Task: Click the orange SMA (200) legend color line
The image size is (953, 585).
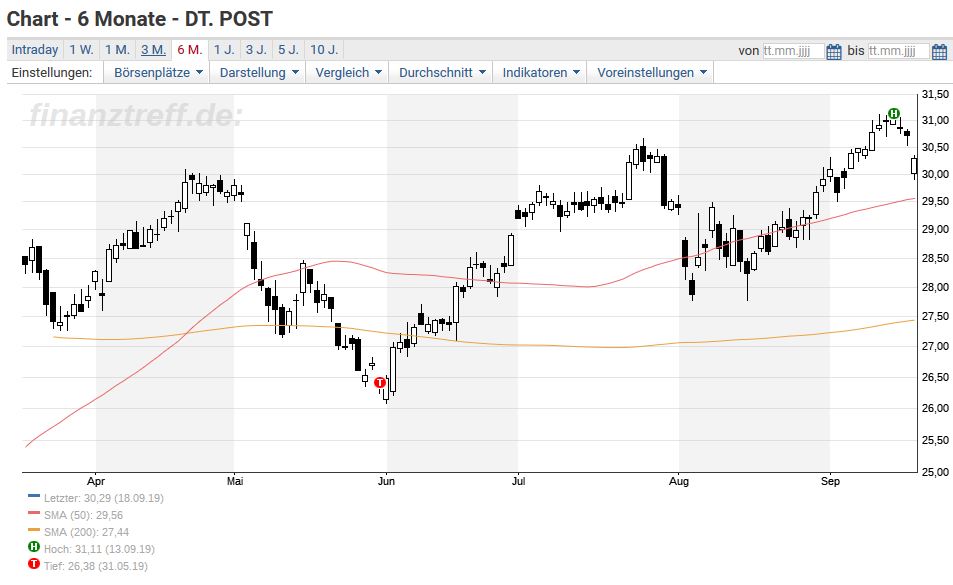Action: click(x=34, y=530)
